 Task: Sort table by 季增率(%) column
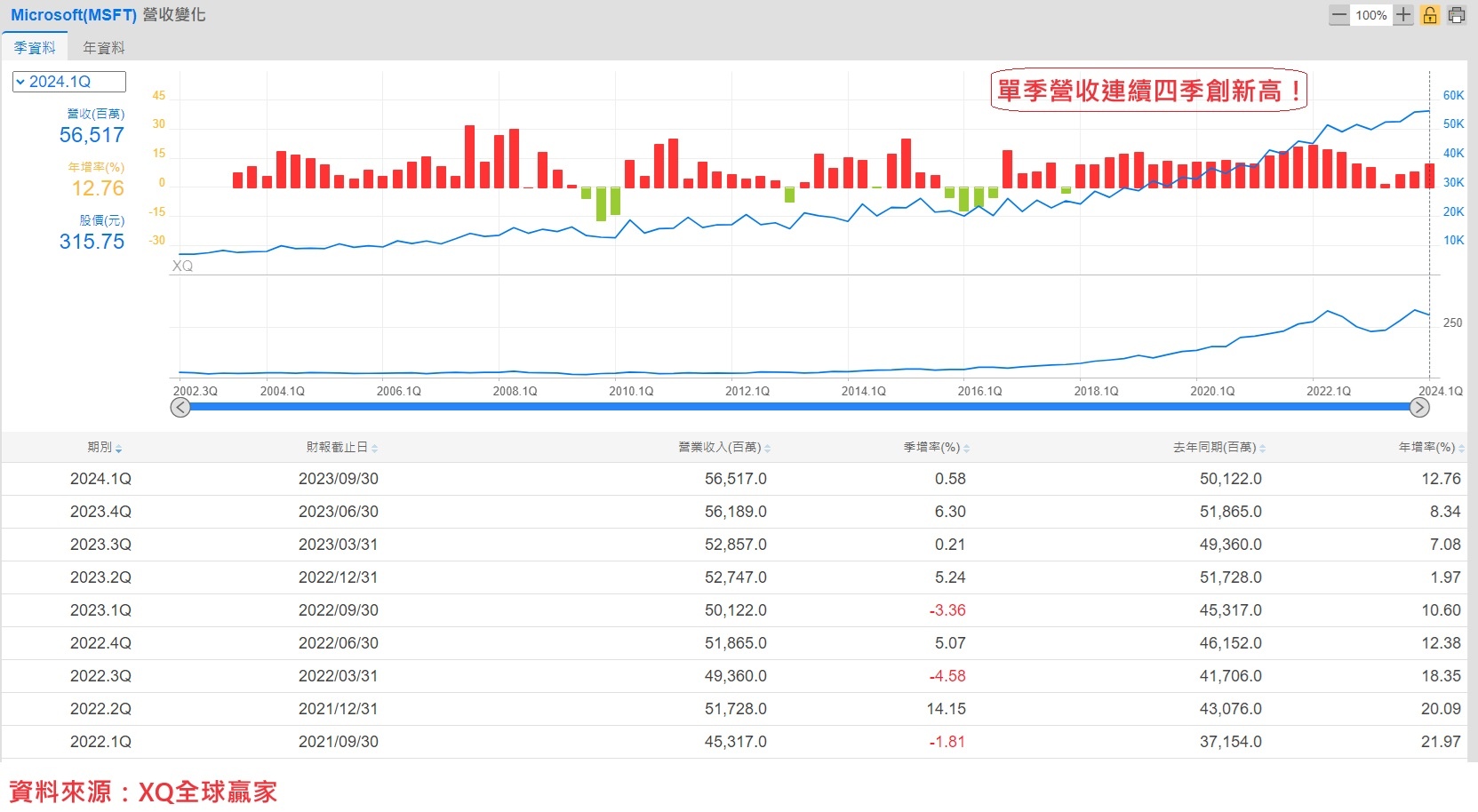click(x=937, y=447)
